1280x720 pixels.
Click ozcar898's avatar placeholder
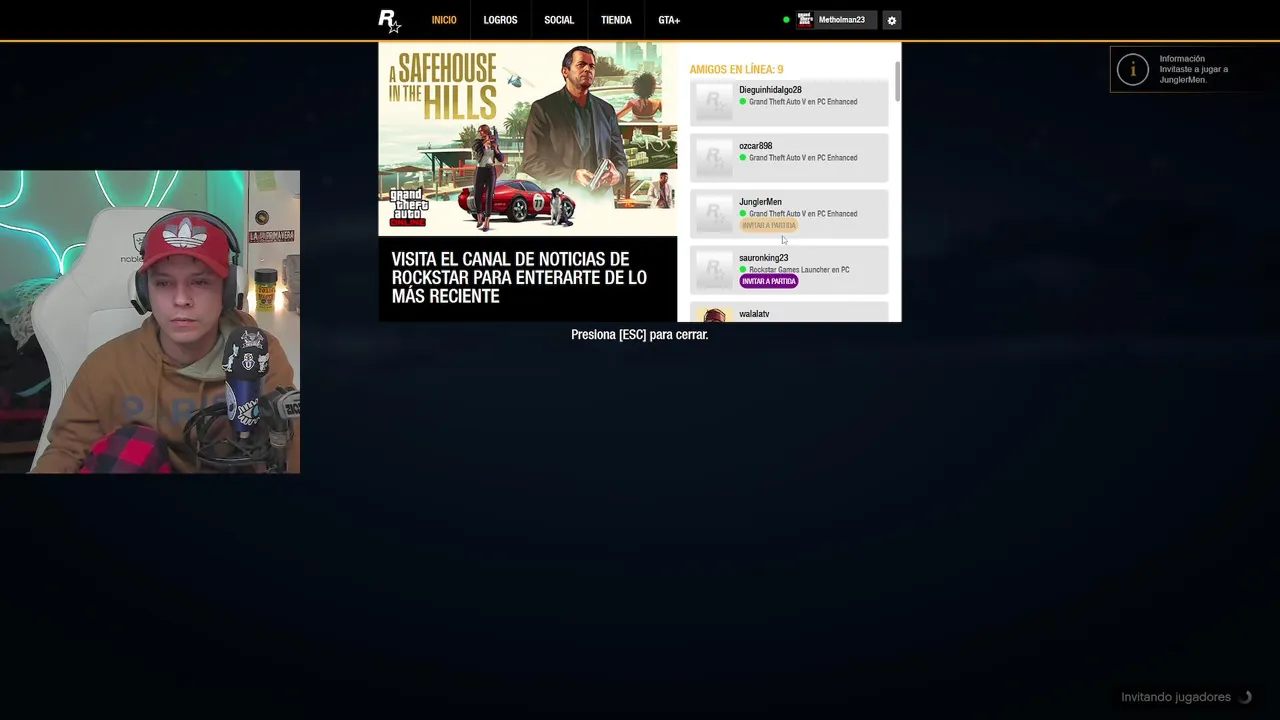714,158
